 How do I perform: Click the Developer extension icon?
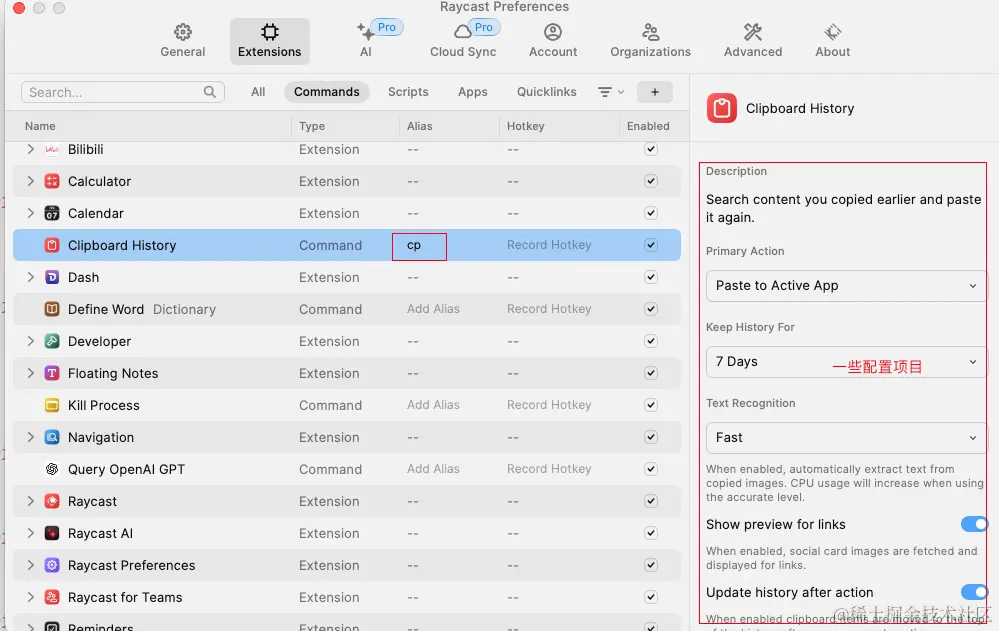click(x=52, y=341)
